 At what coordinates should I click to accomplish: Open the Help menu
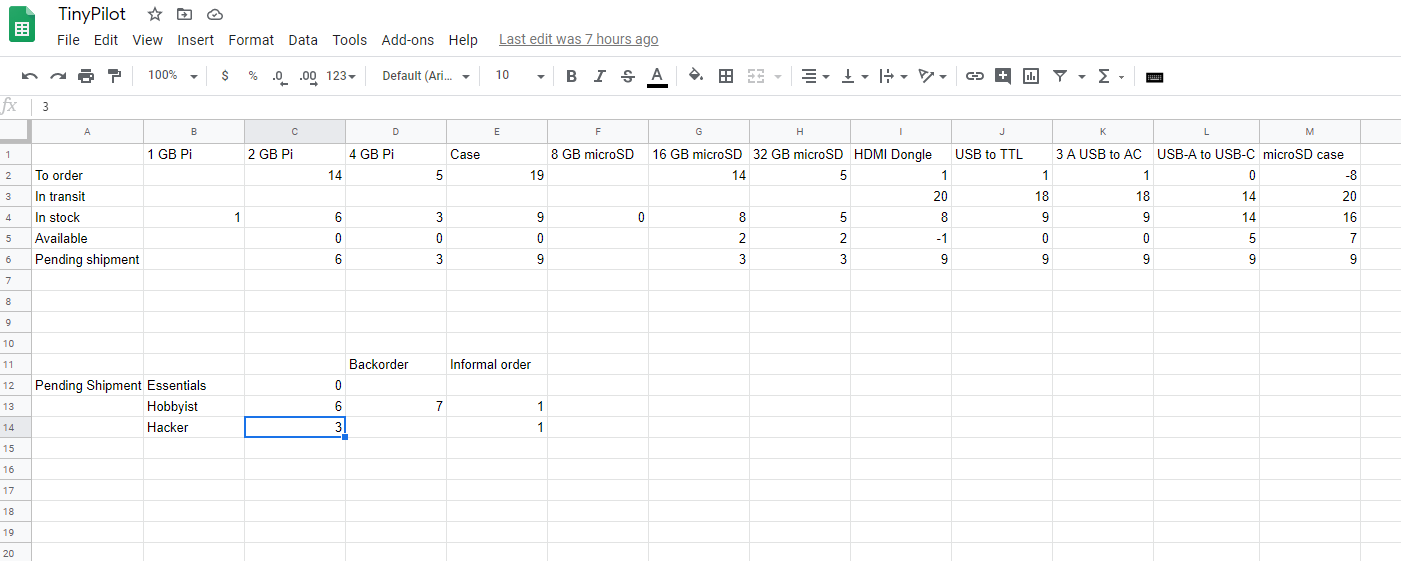pyautogui.click(x=463, y=40)
